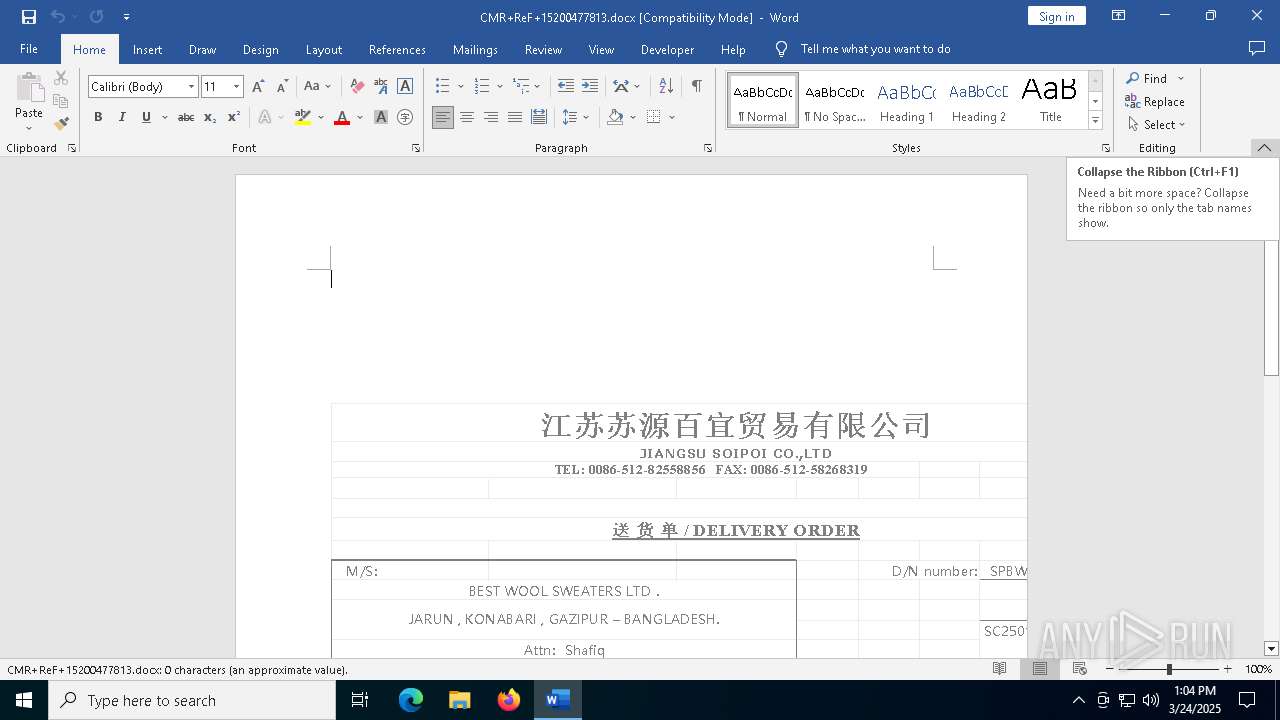Switch to the Insert tab
This screenshot has height=720, width=1280.
click(147, 49)
